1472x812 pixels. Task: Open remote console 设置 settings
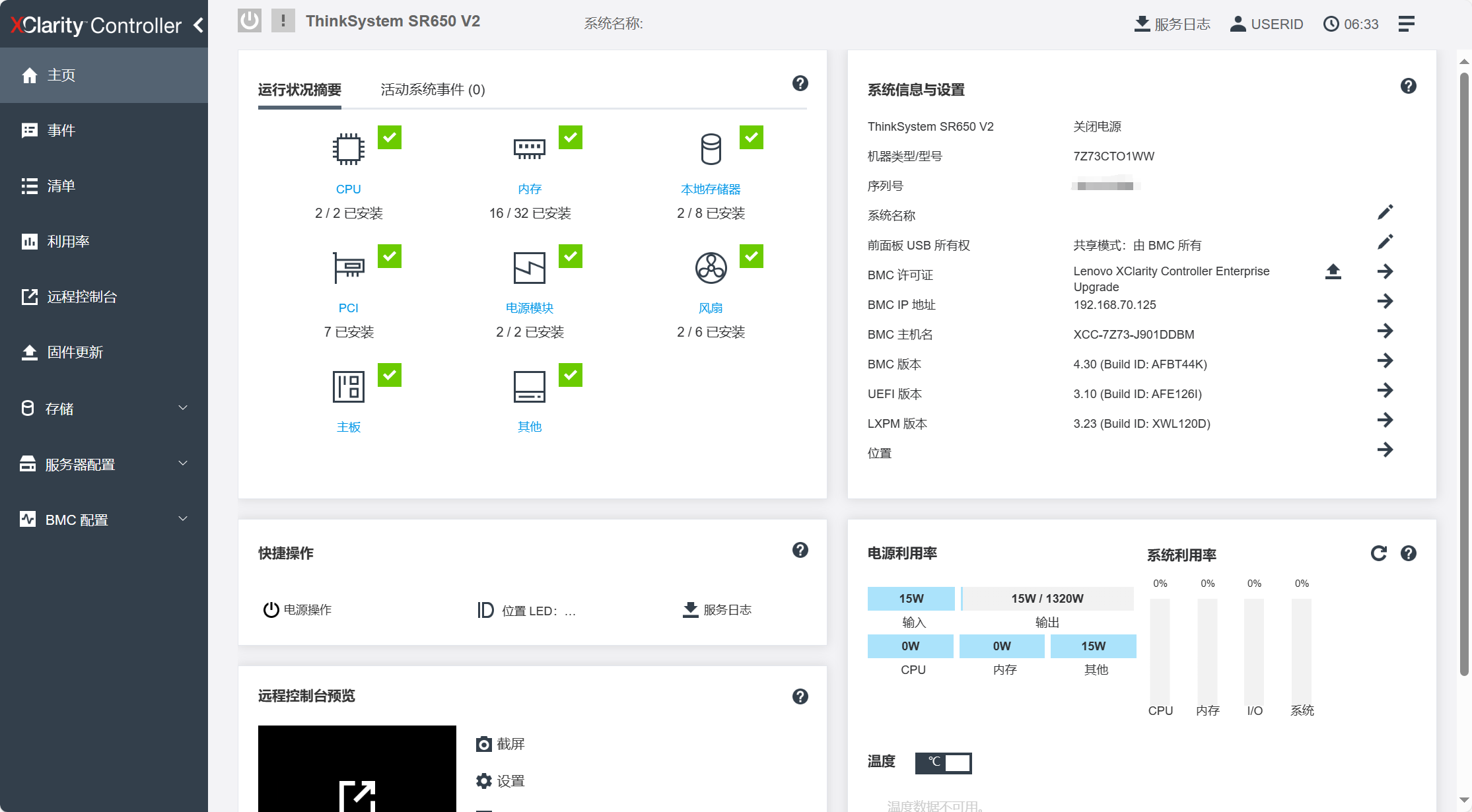click(x=501, y=781)
